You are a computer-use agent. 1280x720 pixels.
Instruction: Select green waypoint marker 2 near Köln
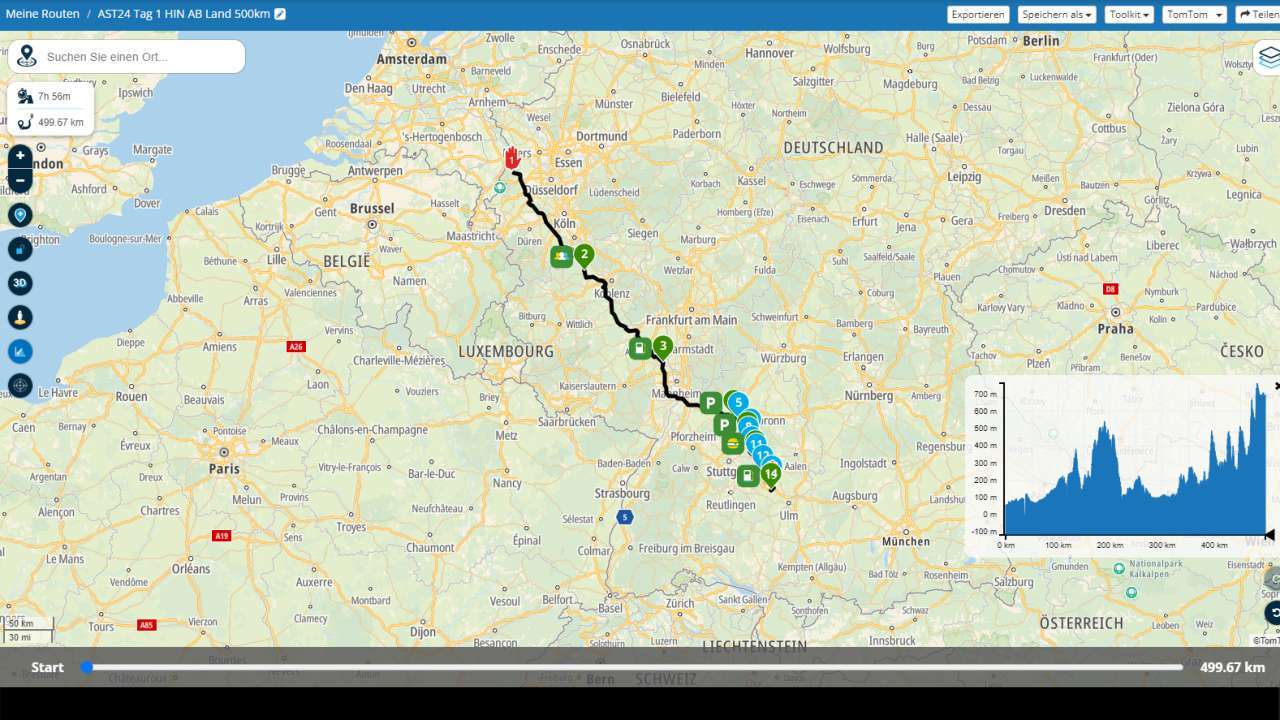585,256
